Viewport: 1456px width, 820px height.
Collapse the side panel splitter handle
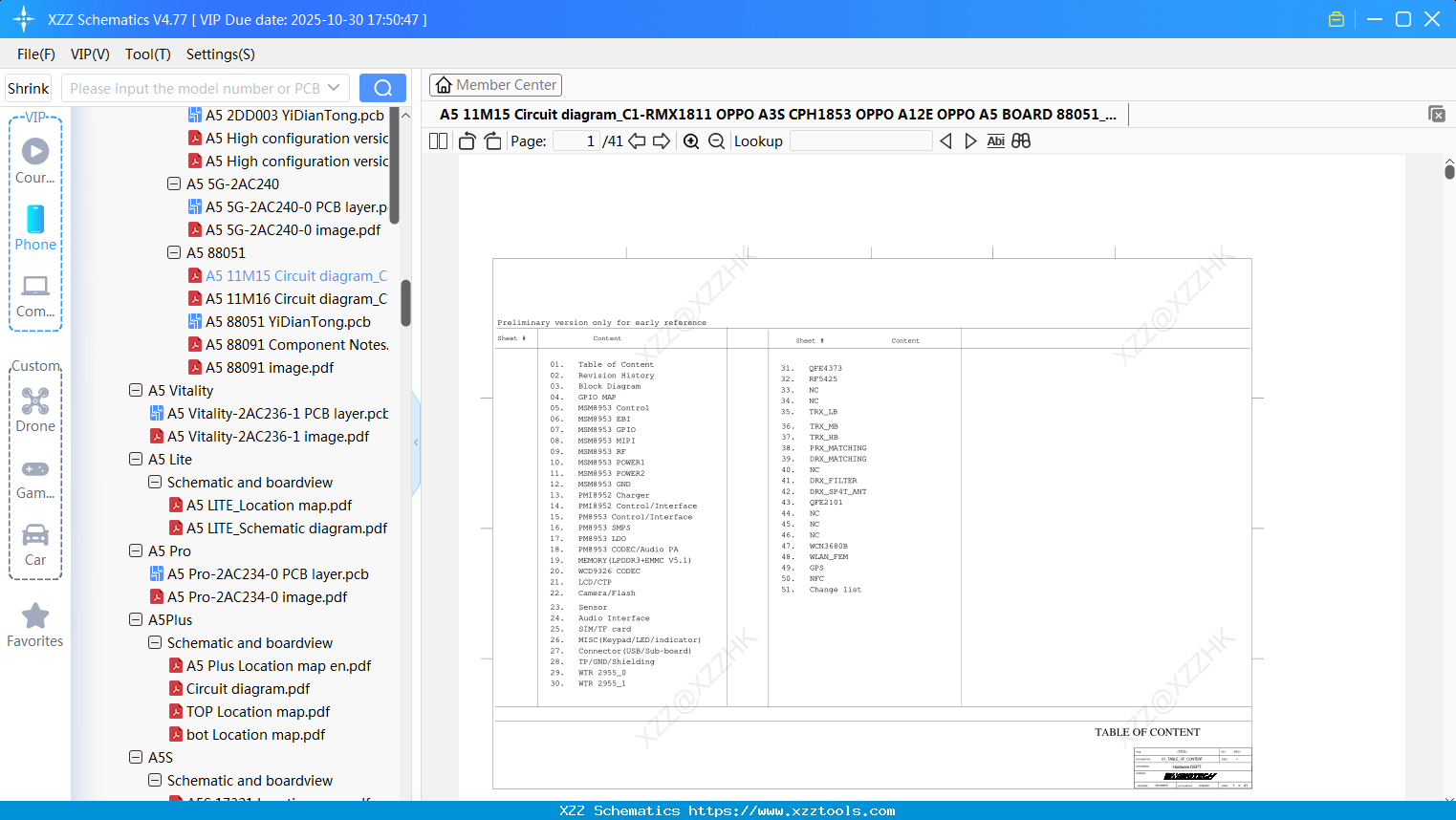[416, 442]
